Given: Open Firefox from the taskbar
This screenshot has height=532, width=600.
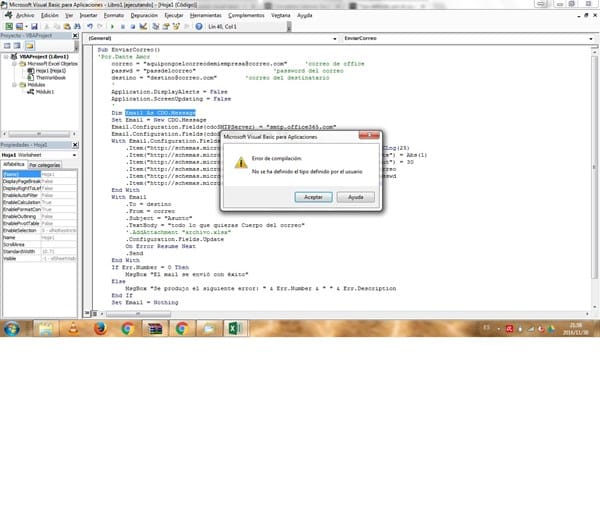Looking at the screenshot, I should point(101,328).
